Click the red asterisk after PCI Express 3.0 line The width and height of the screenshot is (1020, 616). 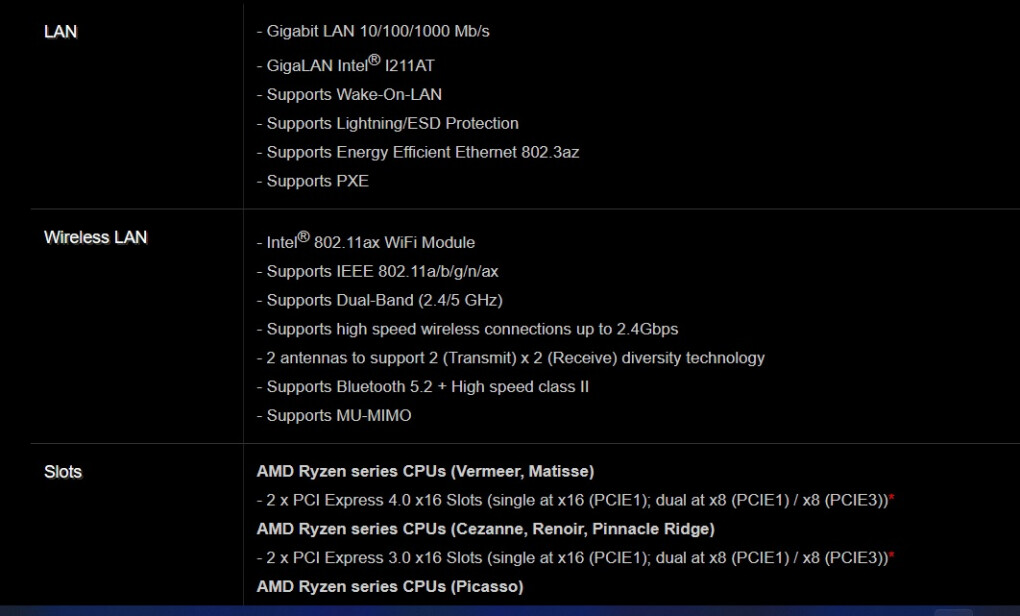click(892, 556)
